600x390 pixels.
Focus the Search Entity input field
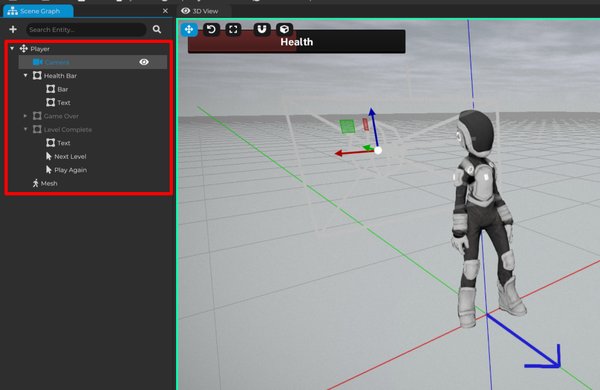pyautogui.click(x=86, y=29)
